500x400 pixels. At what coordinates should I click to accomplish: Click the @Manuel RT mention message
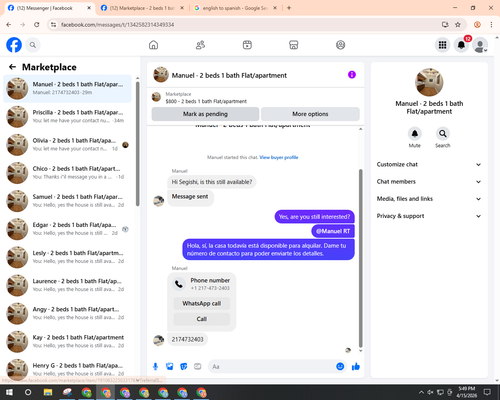[x=333, y=231]
